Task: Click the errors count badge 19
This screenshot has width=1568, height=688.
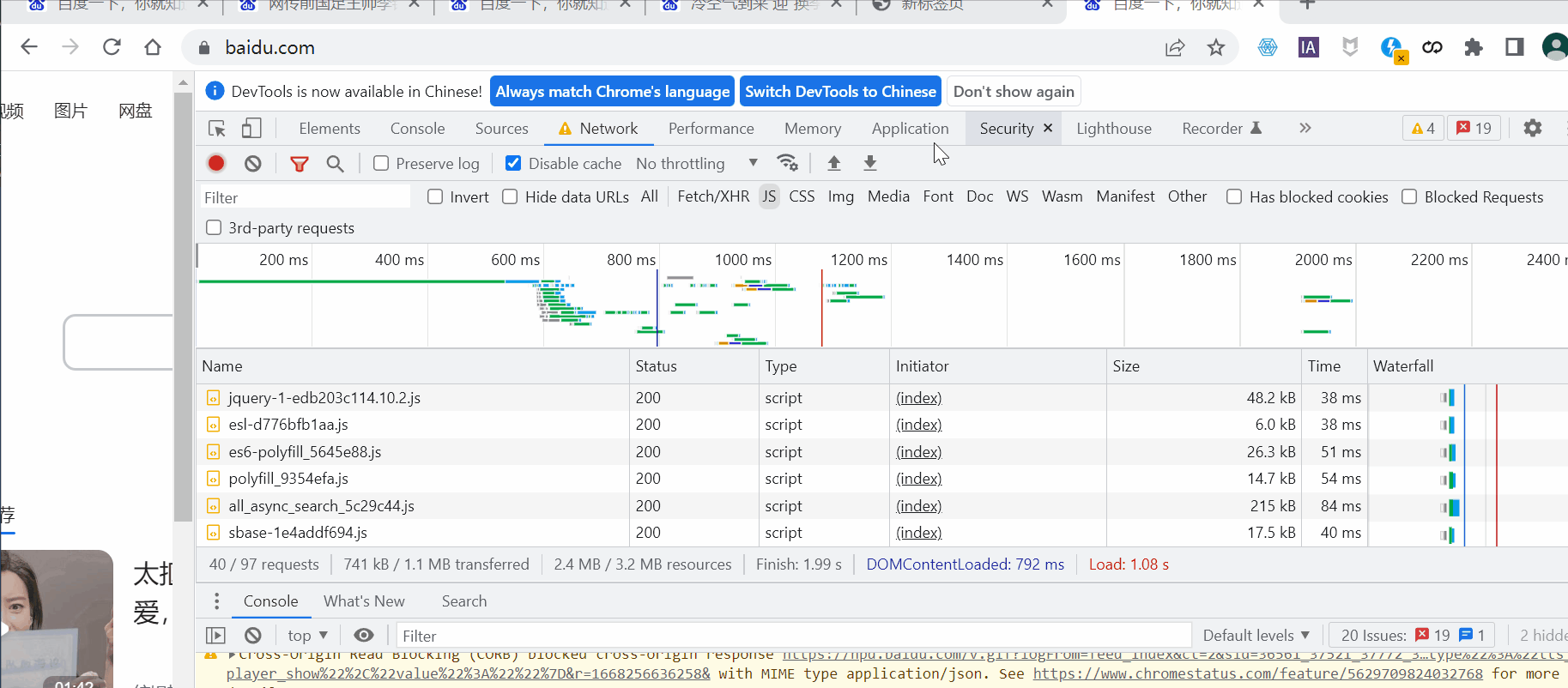Action: point(1474,128)
